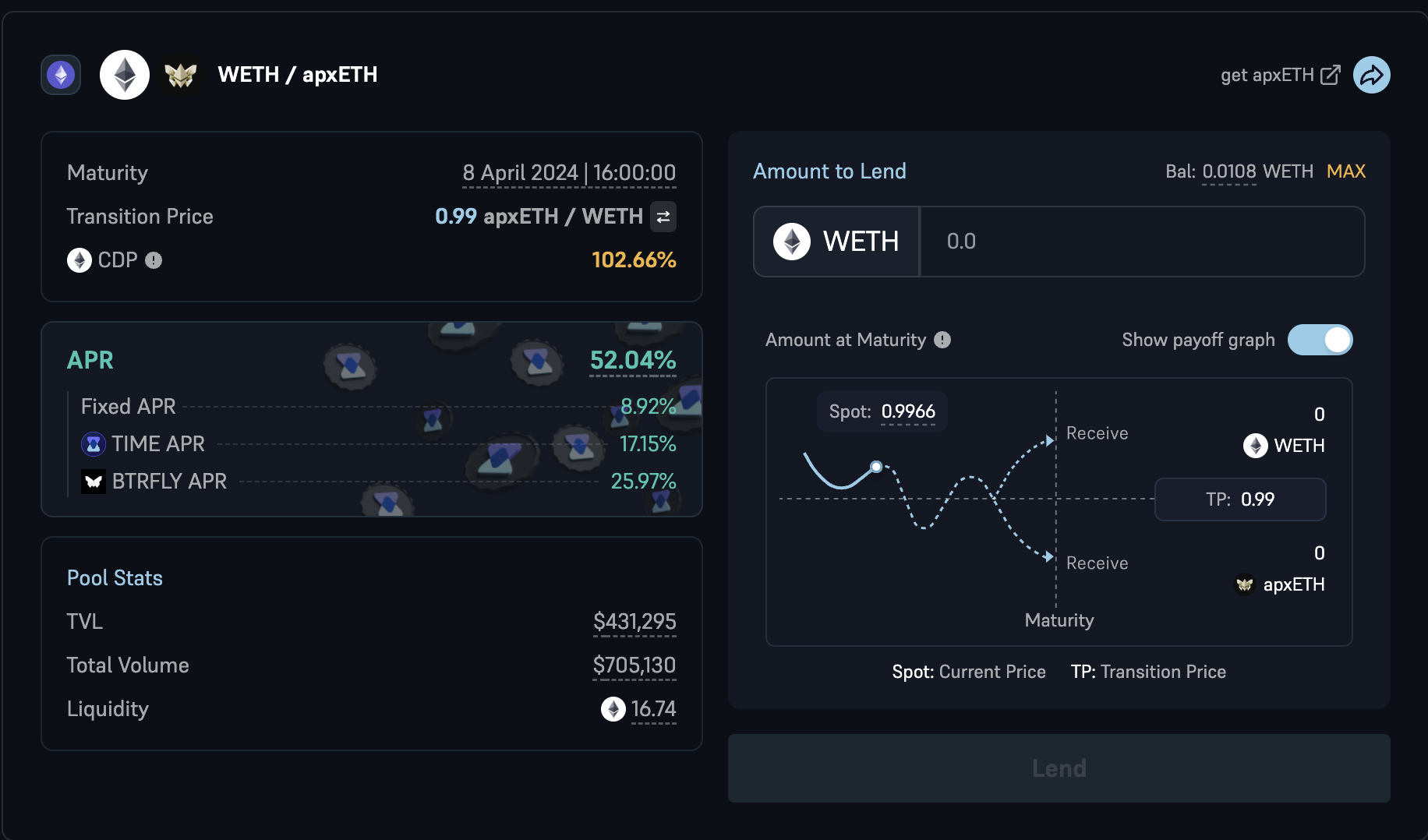
Task: Click the CDP info icon
Action: point(154,260)
